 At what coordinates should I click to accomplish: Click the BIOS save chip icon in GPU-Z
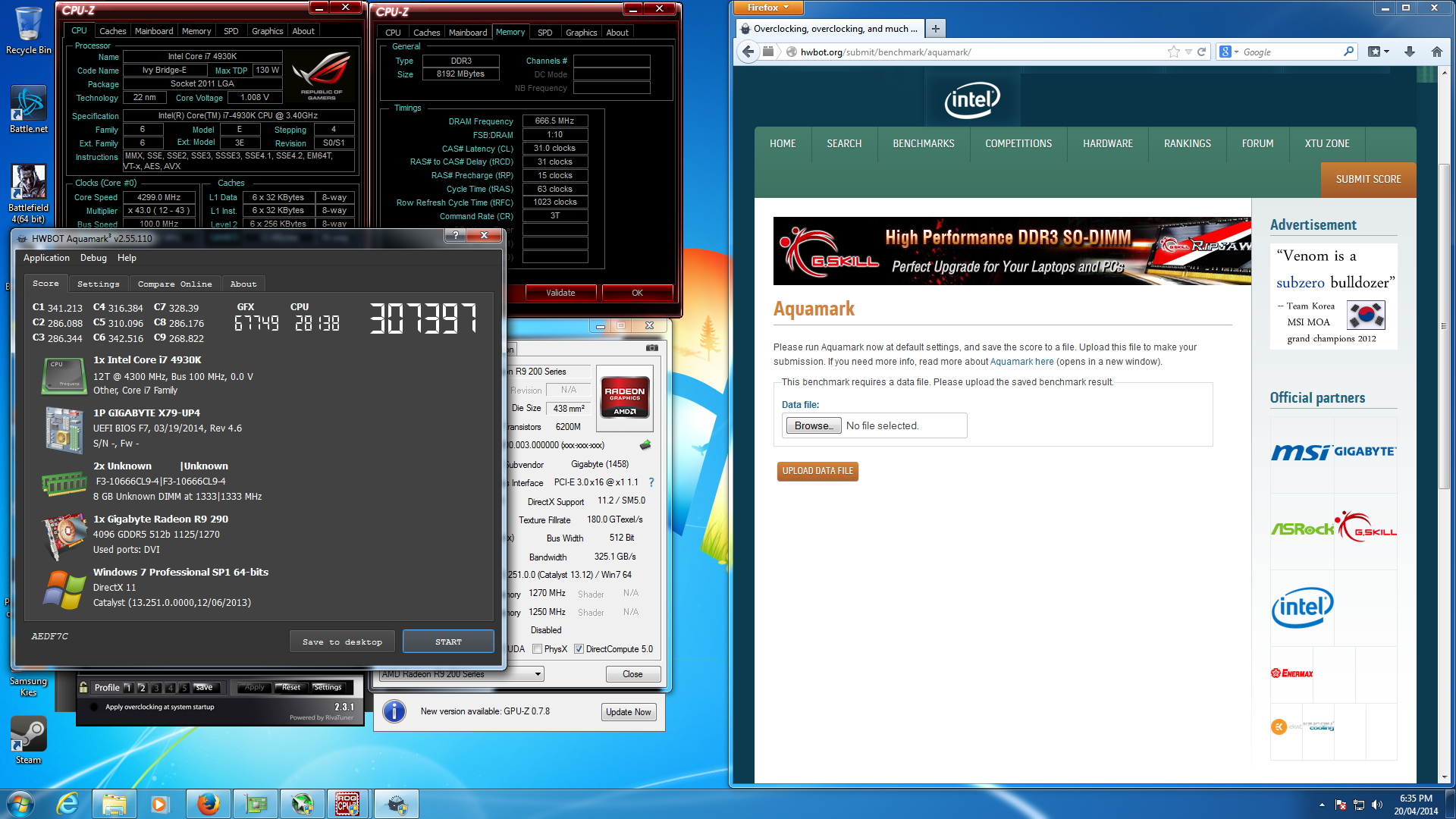pyautogui.click(x=645, y=445)
